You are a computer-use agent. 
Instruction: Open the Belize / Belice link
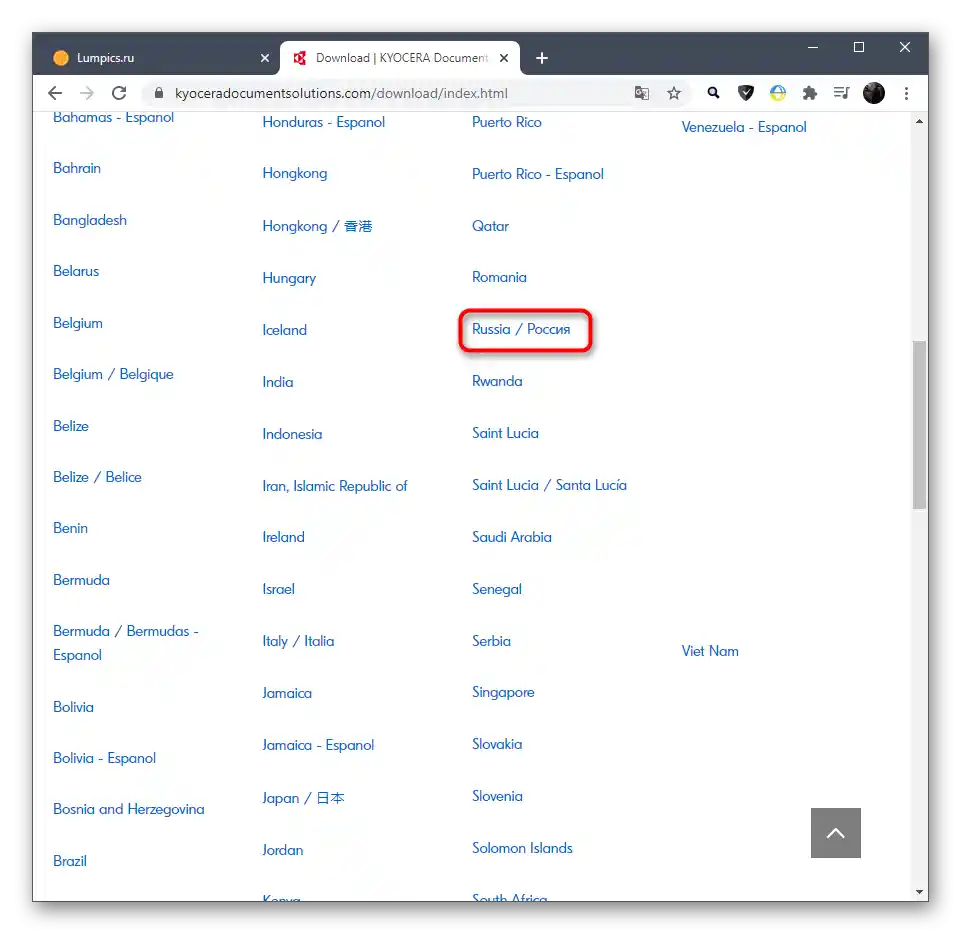[x=97, y=477]
